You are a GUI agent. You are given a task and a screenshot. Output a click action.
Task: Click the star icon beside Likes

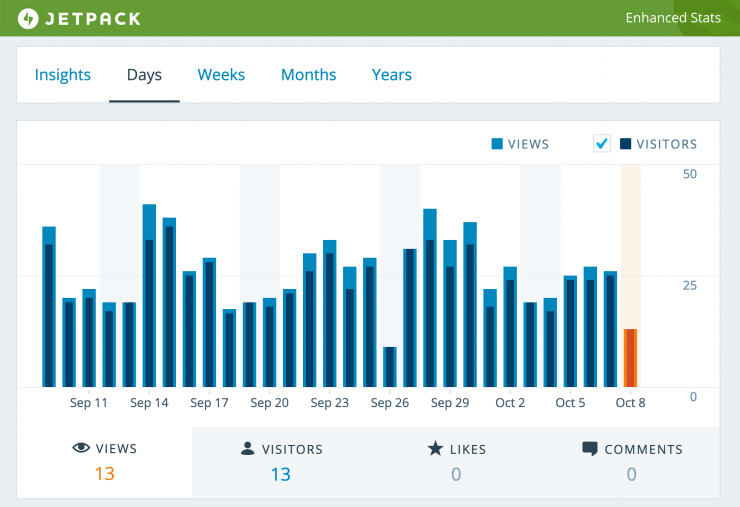pyautogui.click(x=435, y=448)
